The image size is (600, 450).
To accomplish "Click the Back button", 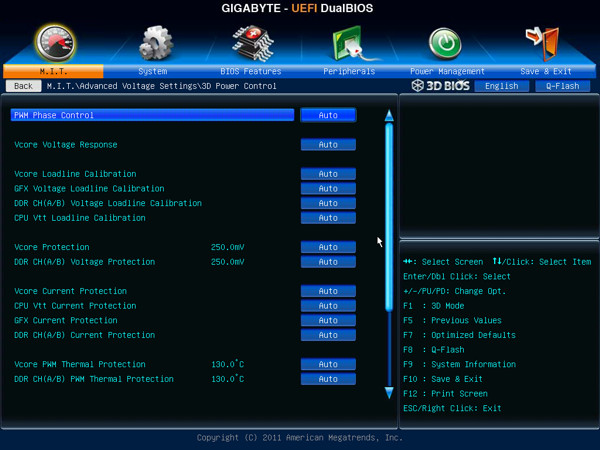I will tap(23, 86).
